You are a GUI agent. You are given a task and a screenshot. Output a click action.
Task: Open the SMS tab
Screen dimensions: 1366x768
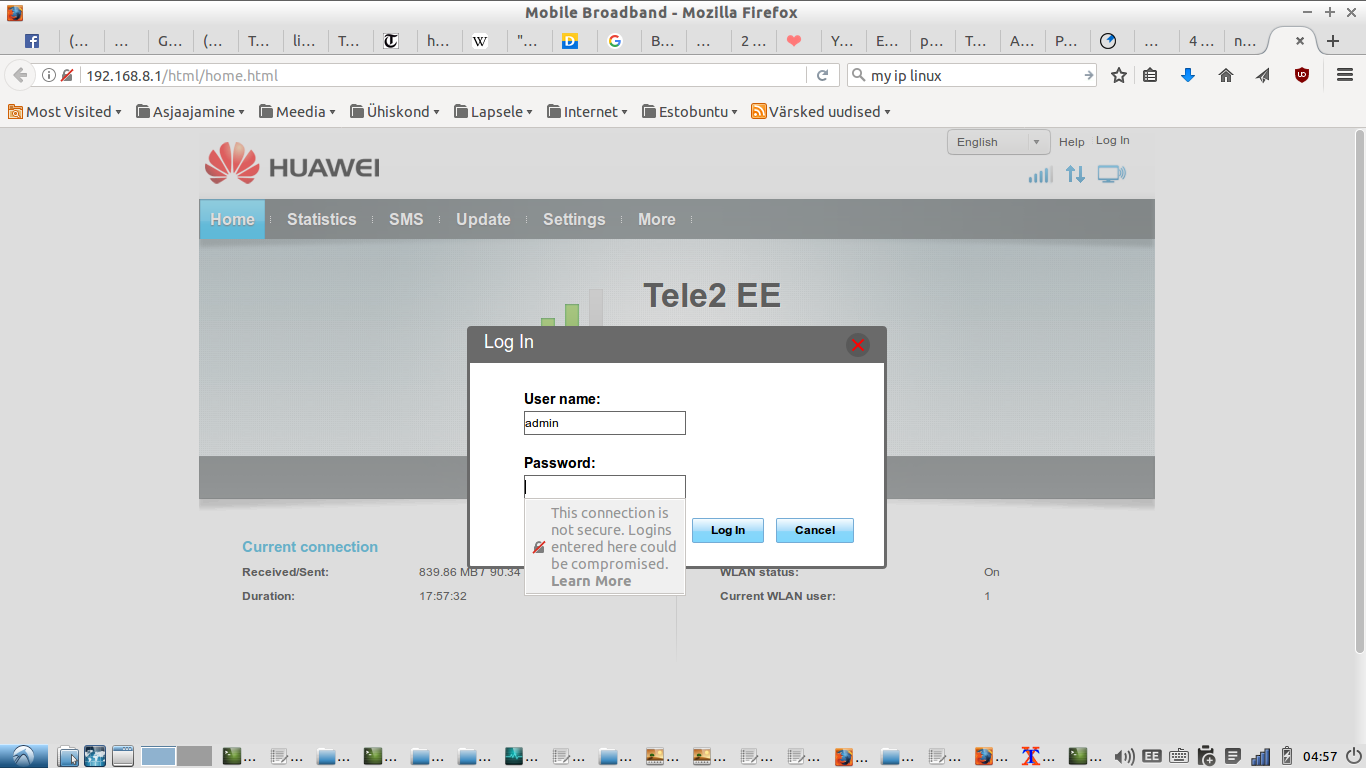tap(406, 219)
